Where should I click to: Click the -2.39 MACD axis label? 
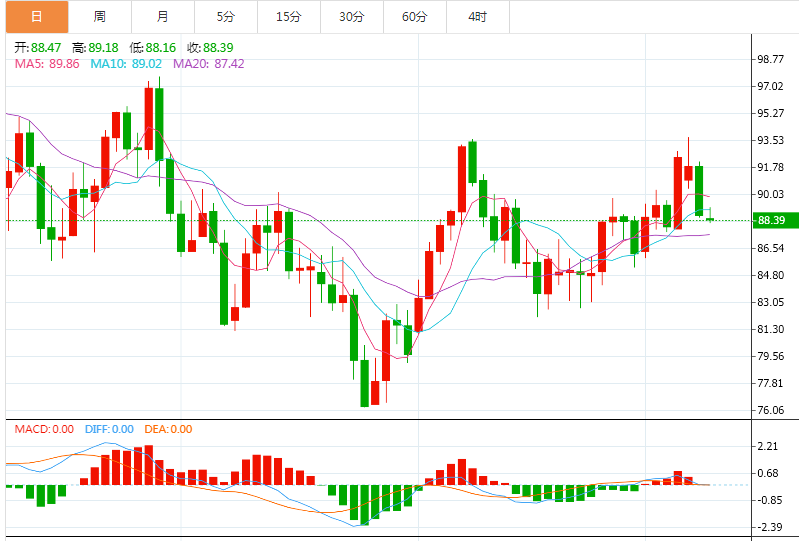pyautogui.click(x=769, y=527)
